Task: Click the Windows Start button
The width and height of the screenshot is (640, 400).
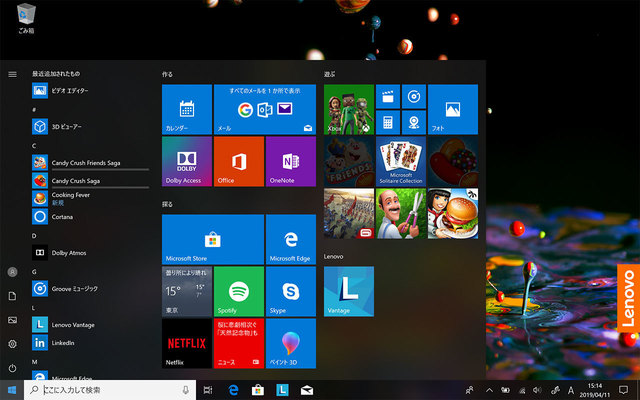Action: 12,390
